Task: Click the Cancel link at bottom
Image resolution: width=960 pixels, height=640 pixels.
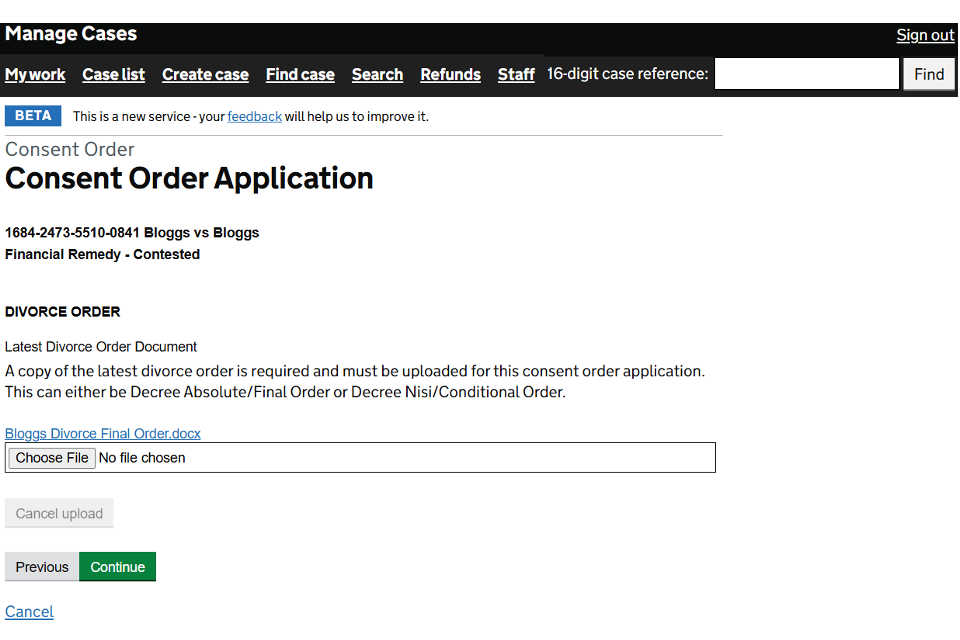Action: tap(29, 612)
